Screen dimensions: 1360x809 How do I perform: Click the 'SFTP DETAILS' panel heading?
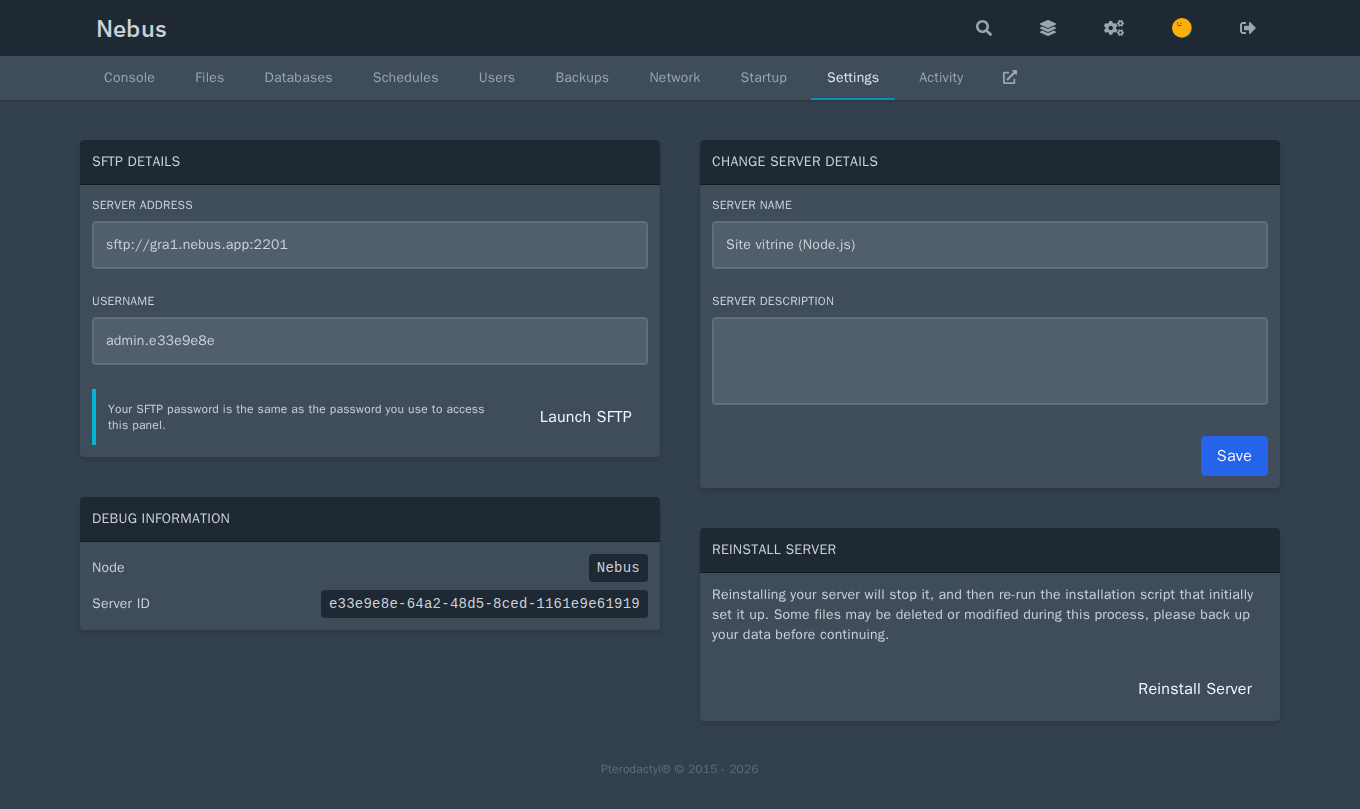[136, 161]
